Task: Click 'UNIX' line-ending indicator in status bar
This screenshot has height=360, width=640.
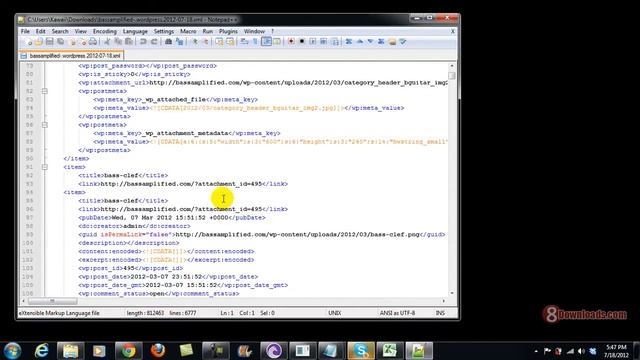Action: click(334, 313)
